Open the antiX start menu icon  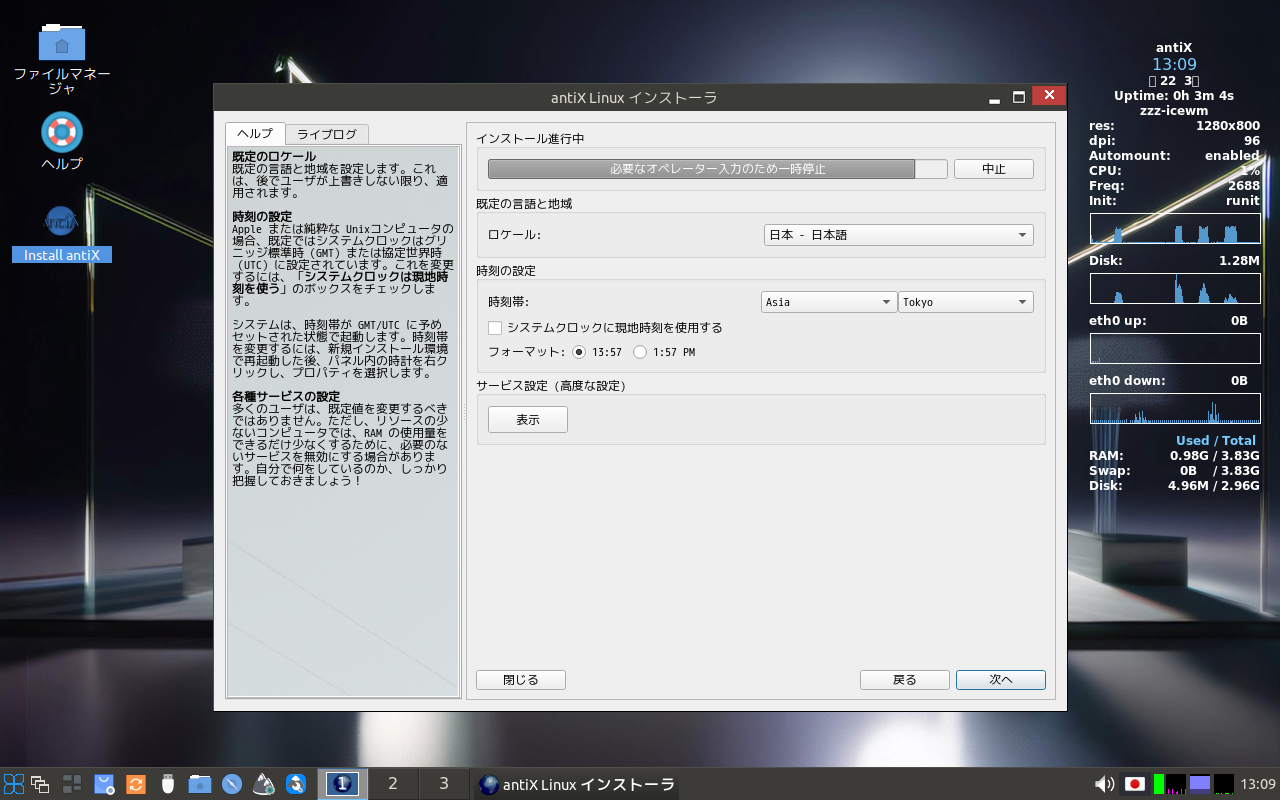click(x=14, y=784)
